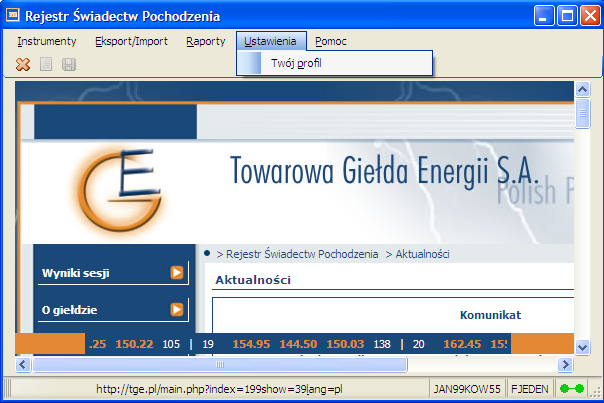604x403 pixels.
Task: Click the vertical scrollbar down arrow
Action: (x=582, y=347)
